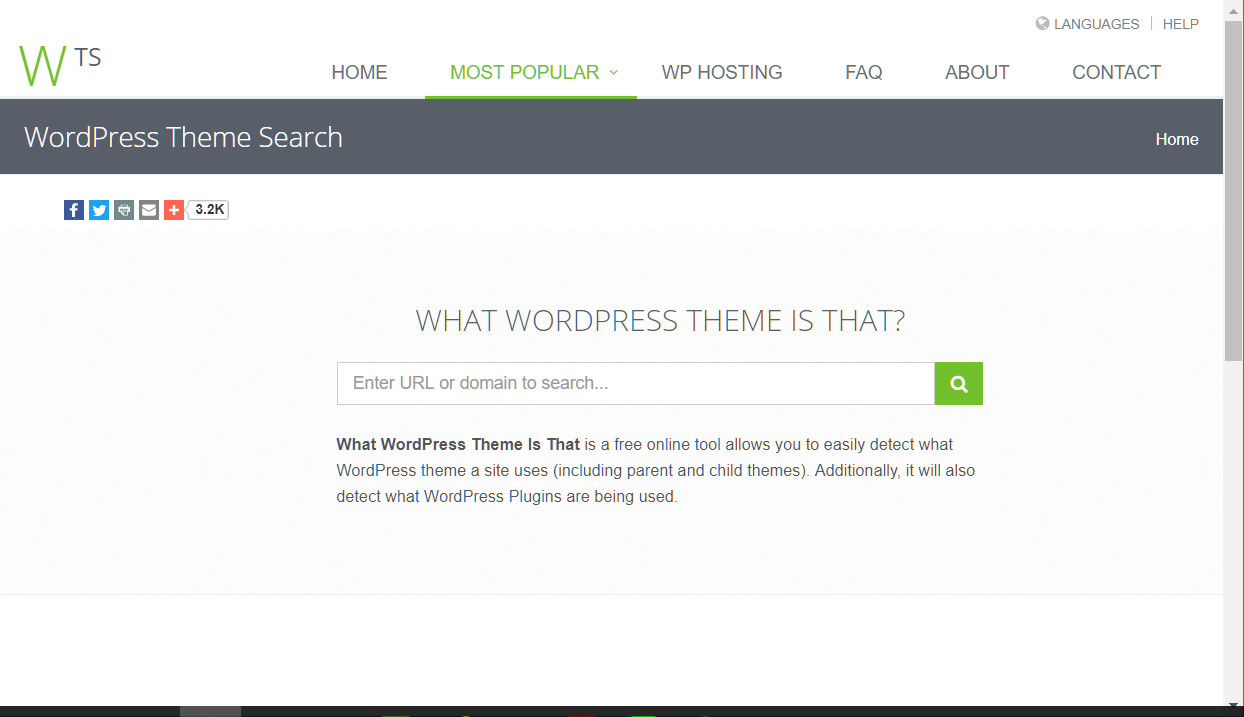Click the Home breadcrumb link

coord(1177,139)
